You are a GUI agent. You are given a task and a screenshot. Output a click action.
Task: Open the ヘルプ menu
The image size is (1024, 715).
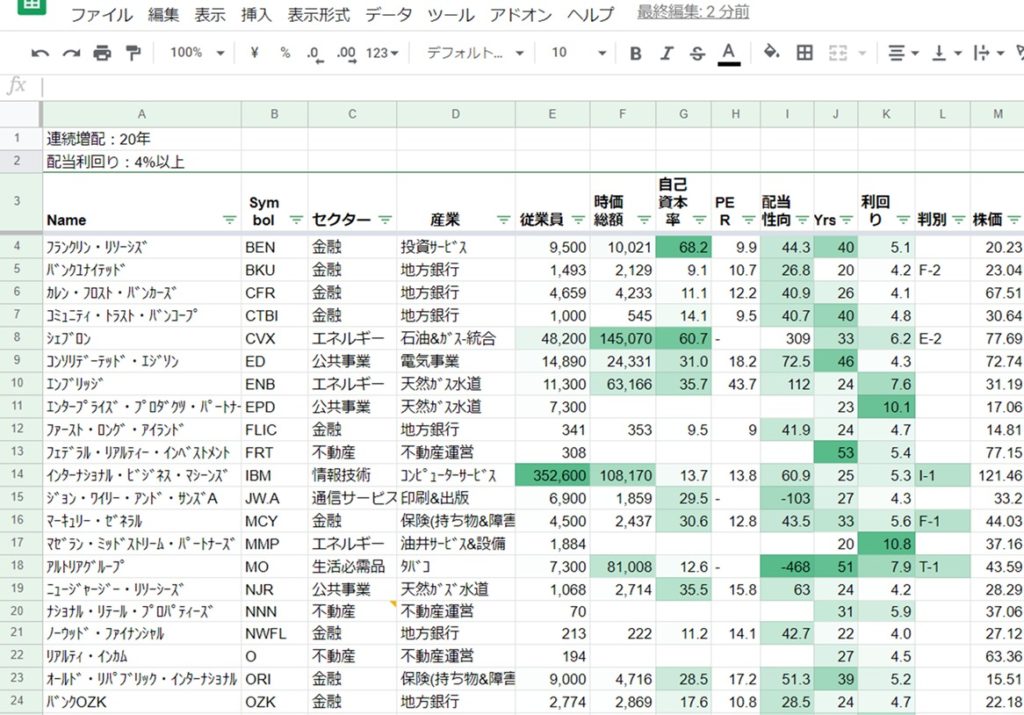590,14
